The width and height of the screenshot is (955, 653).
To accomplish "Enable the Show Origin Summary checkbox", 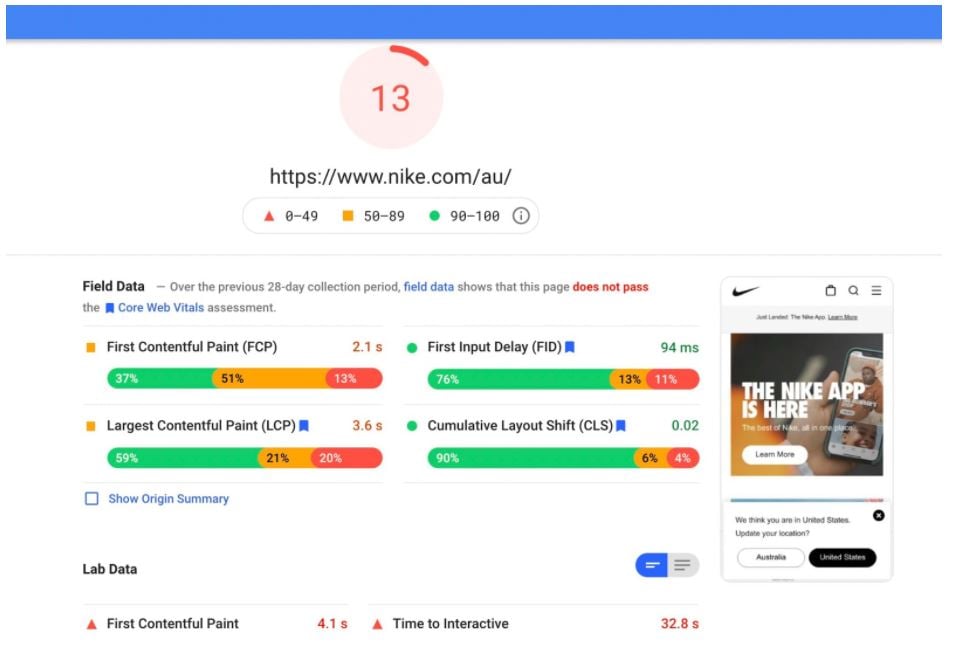I will [91, 499].
